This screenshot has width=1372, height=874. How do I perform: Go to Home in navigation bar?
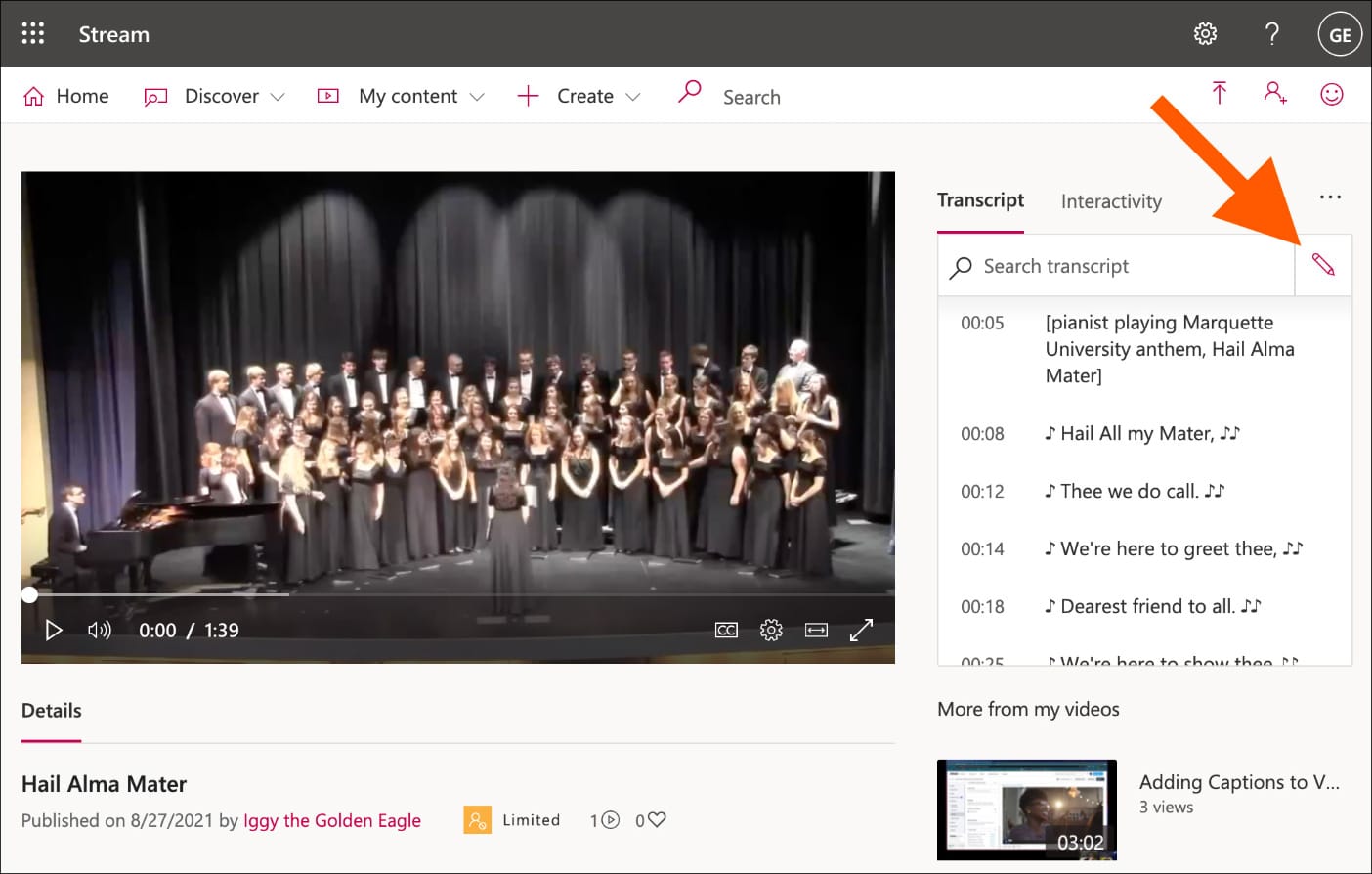(x=66, y=96)
